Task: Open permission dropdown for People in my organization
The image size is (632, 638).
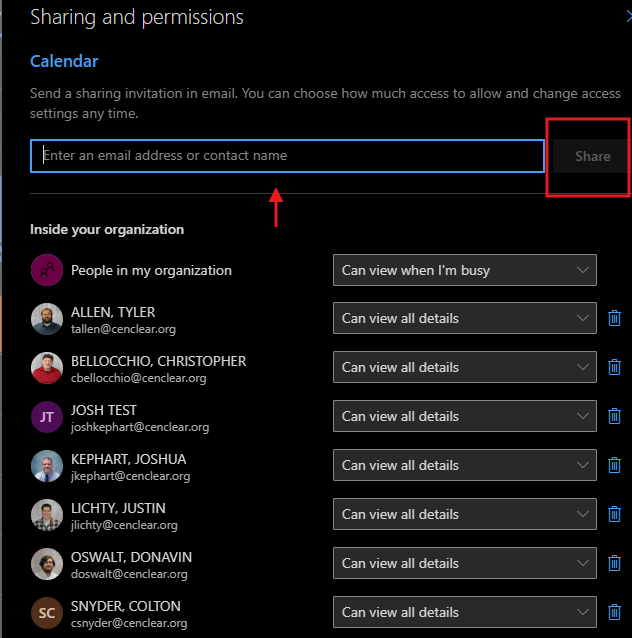Action: 464,270
